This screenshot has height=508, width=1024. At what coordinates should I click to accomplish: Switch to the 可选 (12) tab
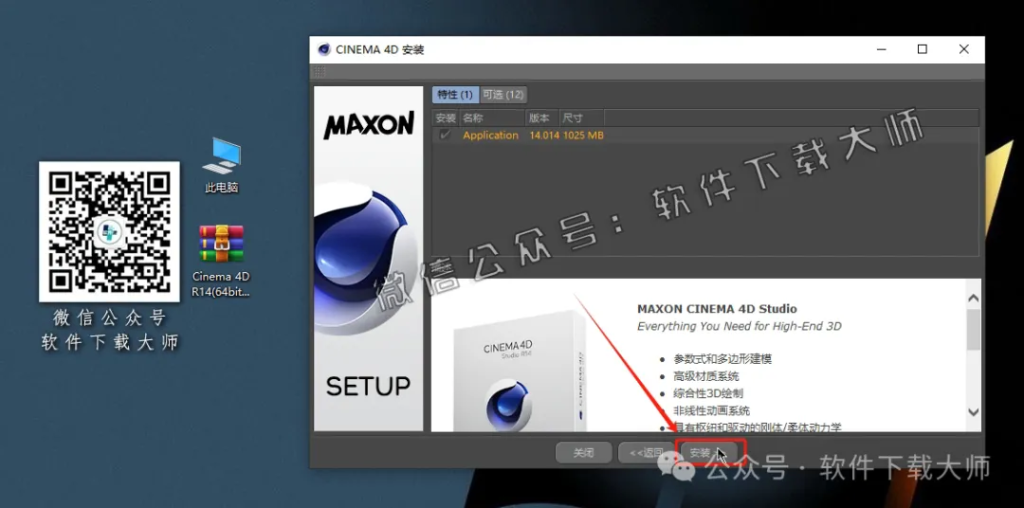pyautogui.click(x=503, y=95)
